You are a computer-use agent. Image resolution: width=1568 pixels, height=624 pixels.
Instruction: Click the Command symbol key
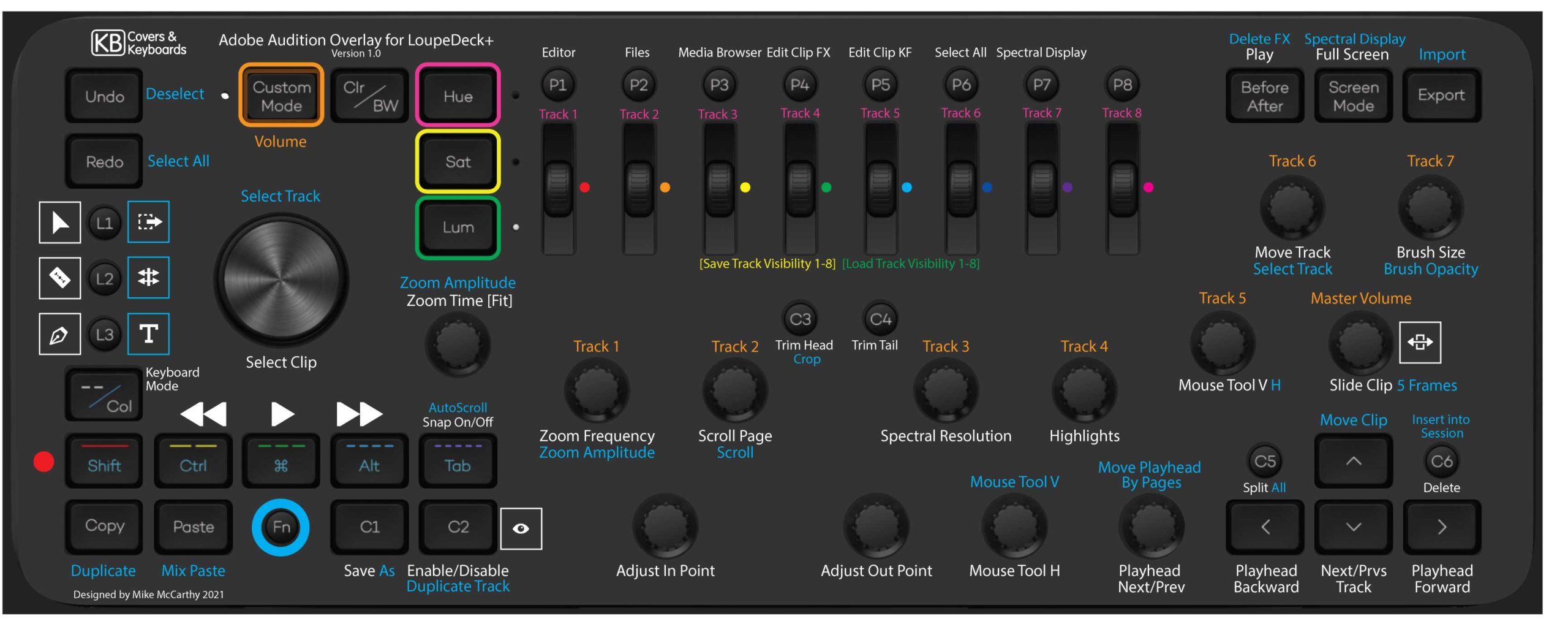click(x=281, y=461)
